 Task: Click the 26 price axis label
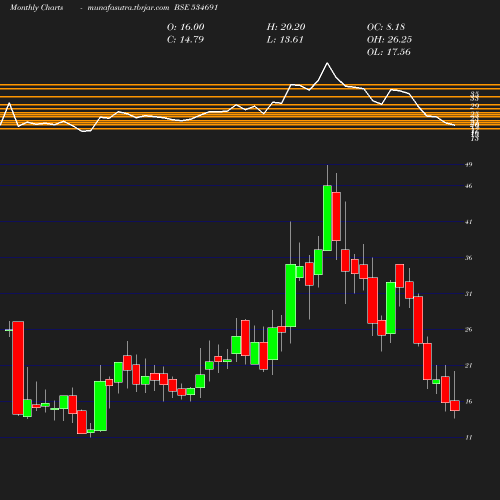click(x=469, y=330)
